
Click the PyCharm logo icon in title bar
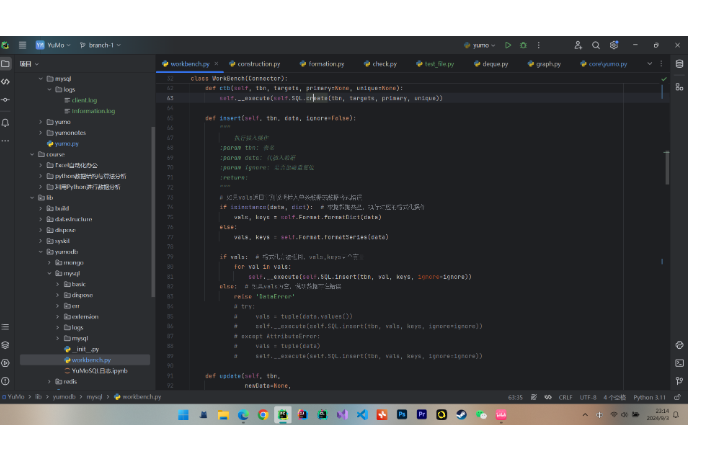5,45
